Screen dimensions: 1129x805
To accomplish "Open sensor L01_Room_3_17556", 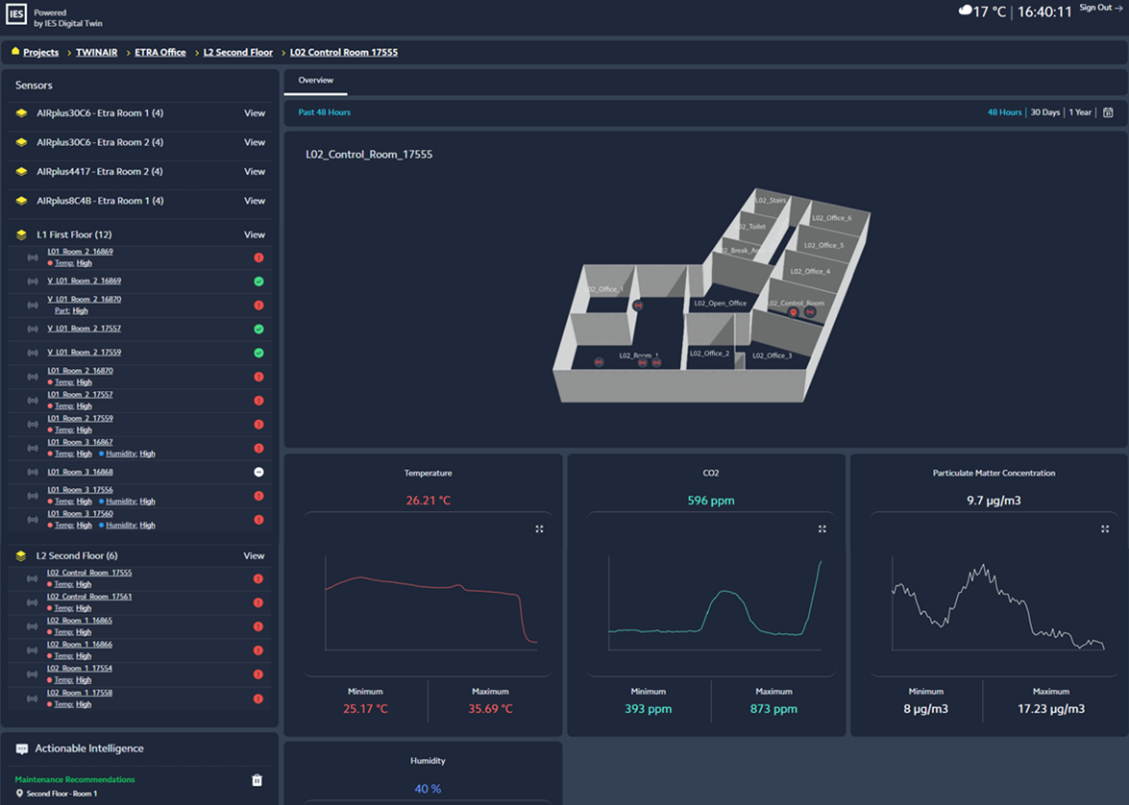I will [80, 490].
